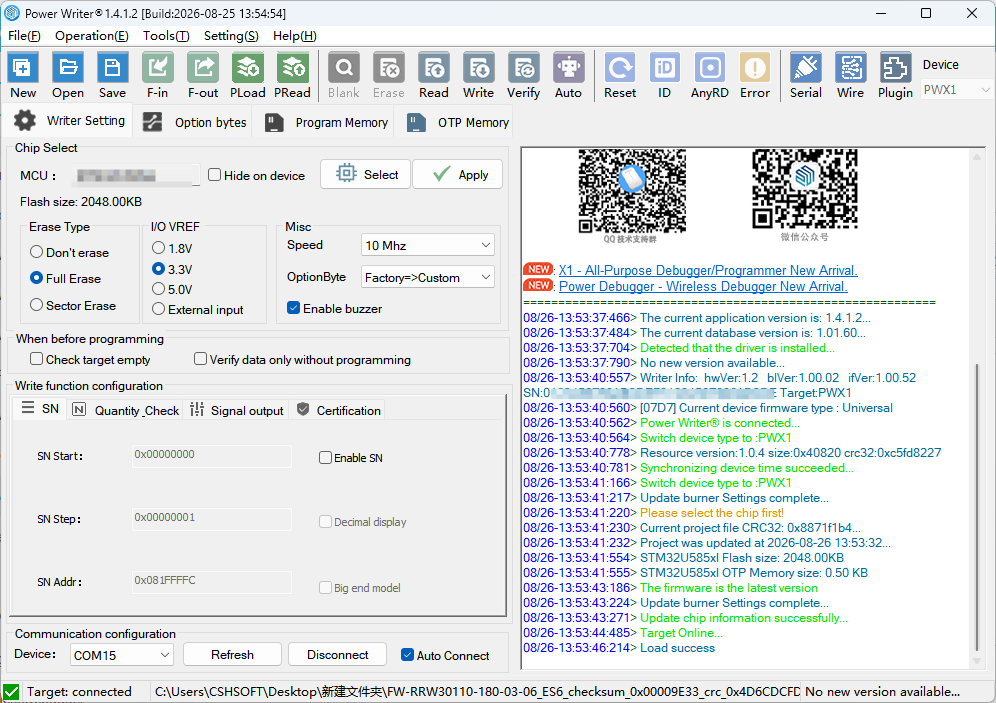Click the Wire toolbar icon

851,75
